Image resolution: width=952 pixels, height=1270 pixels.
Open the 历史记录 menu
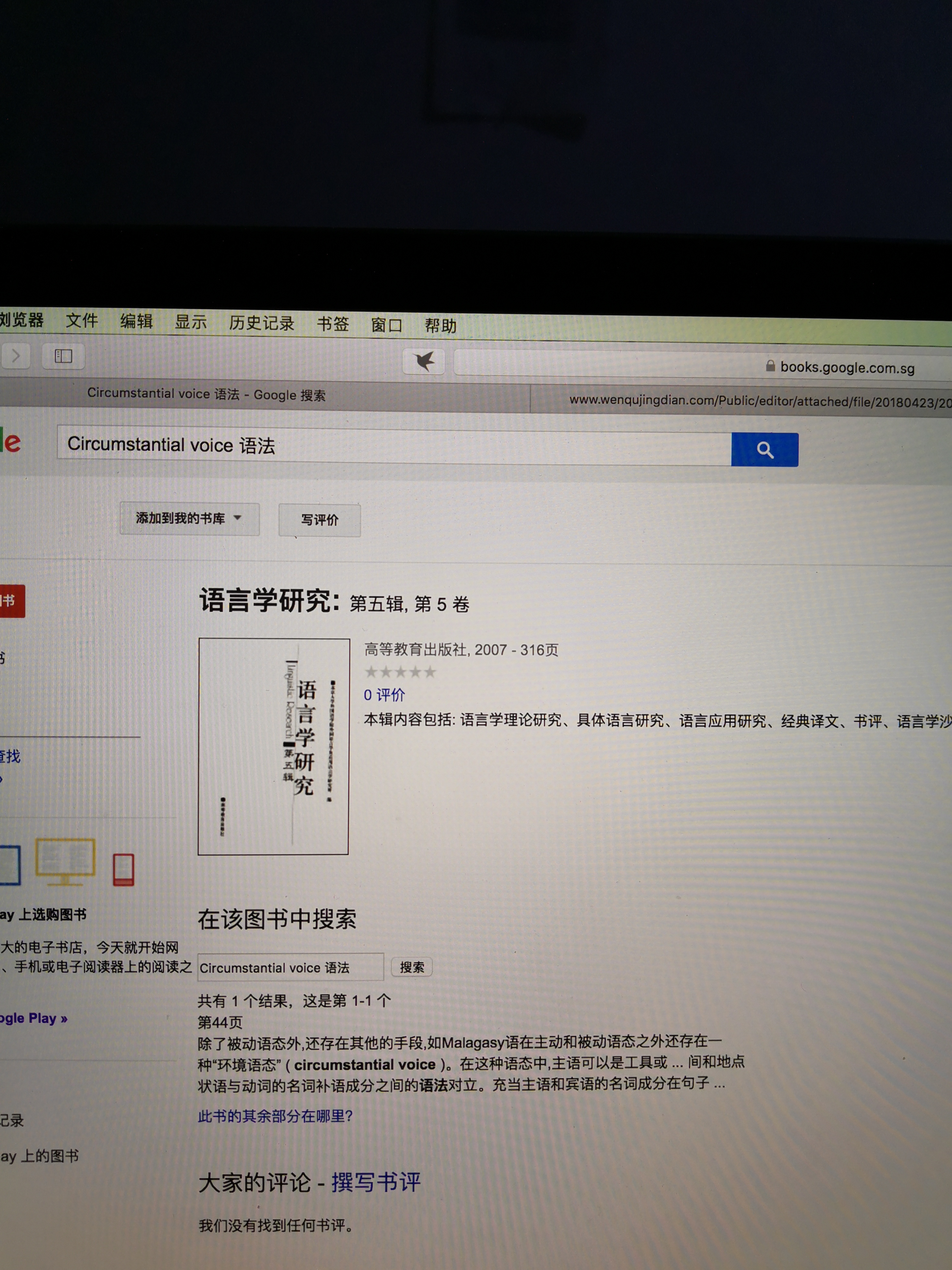(262, 323)
